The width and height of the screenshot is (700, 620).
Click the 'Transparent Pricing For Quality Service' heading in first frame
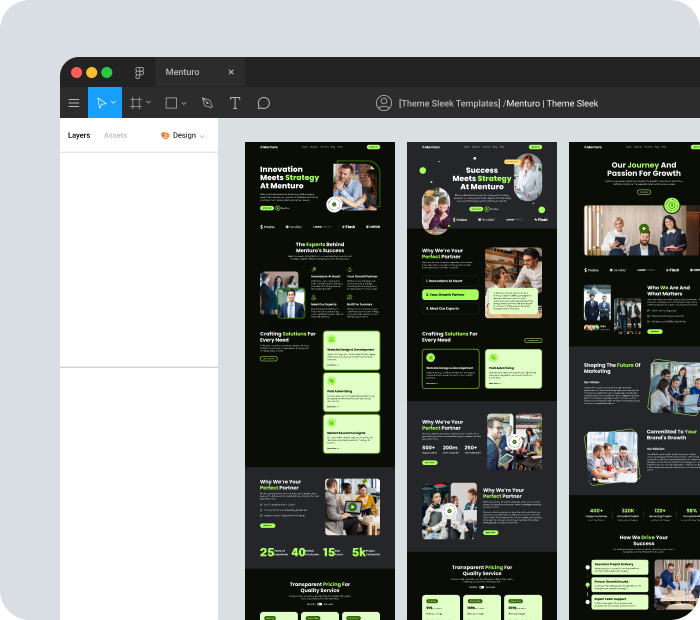click(320, 587)
